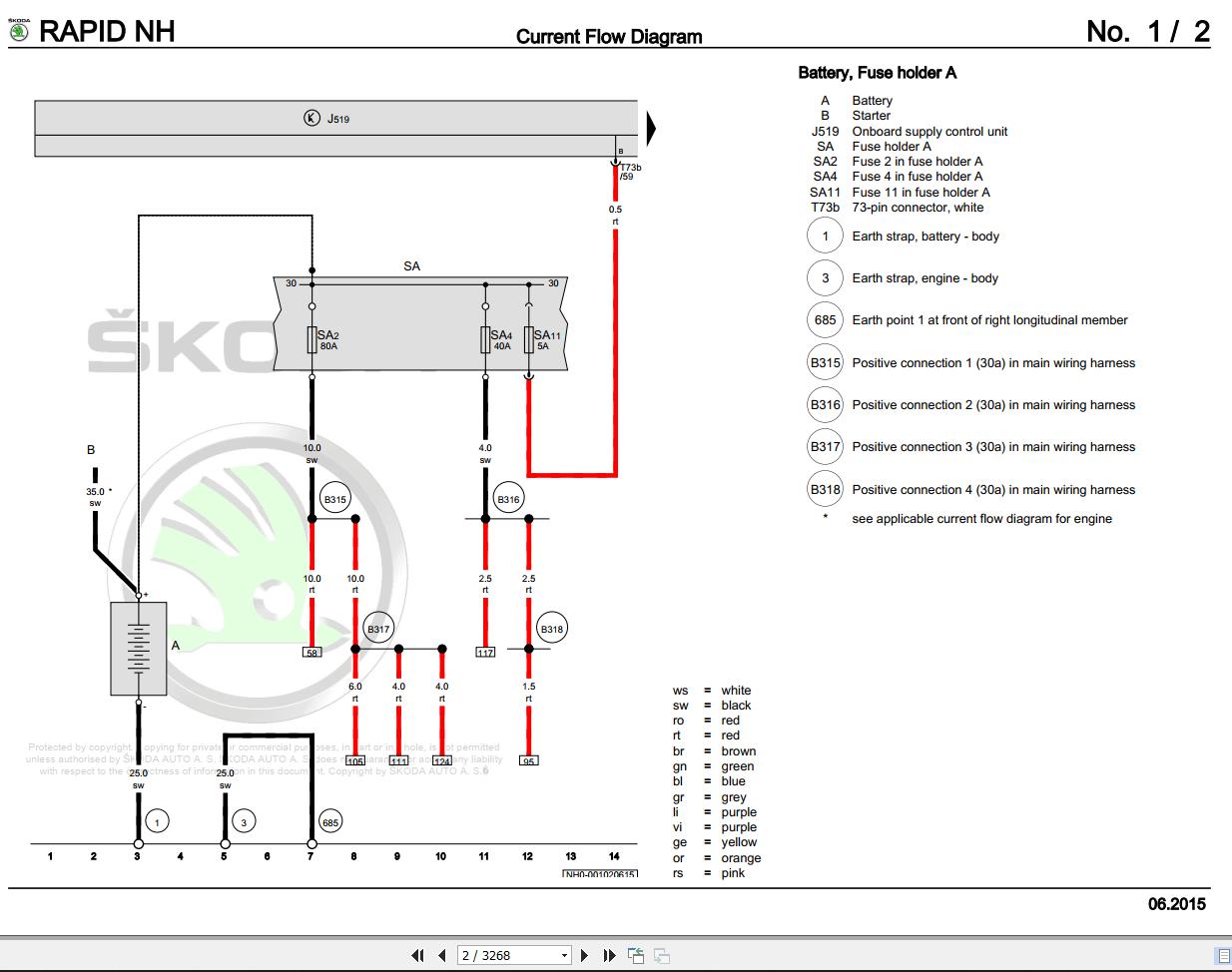This screenshot has height=972, width=1232.
Task: Go to the previous page
Action: click(x=440, y=955)
